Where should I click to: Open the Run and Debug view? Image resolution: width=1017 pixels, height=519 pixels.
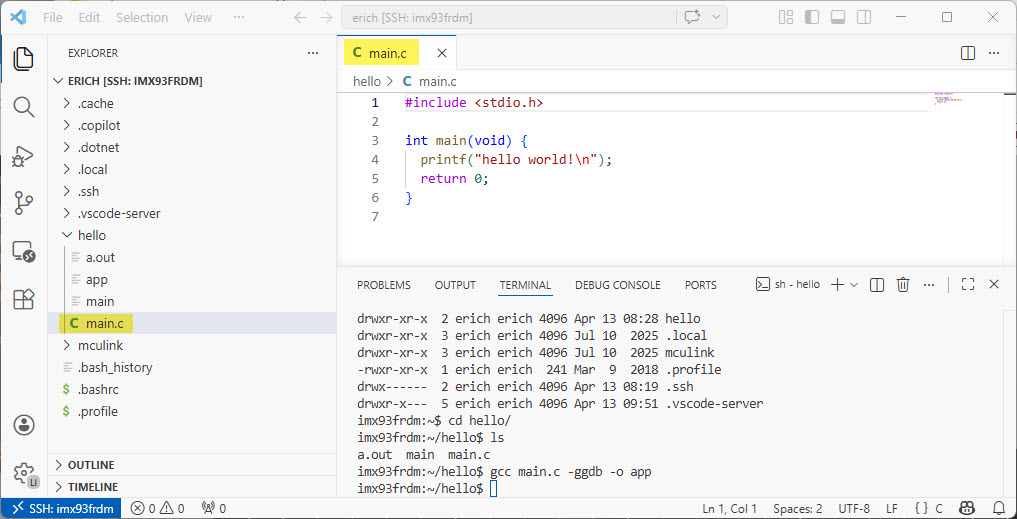pos(23,155)
